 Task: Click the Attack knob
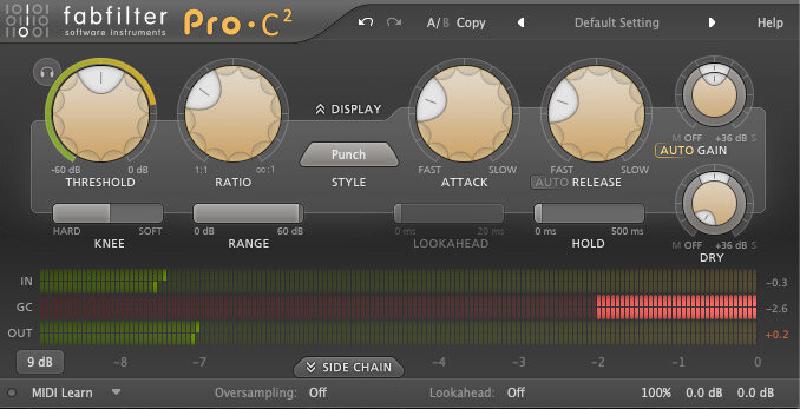coord(464,113)
